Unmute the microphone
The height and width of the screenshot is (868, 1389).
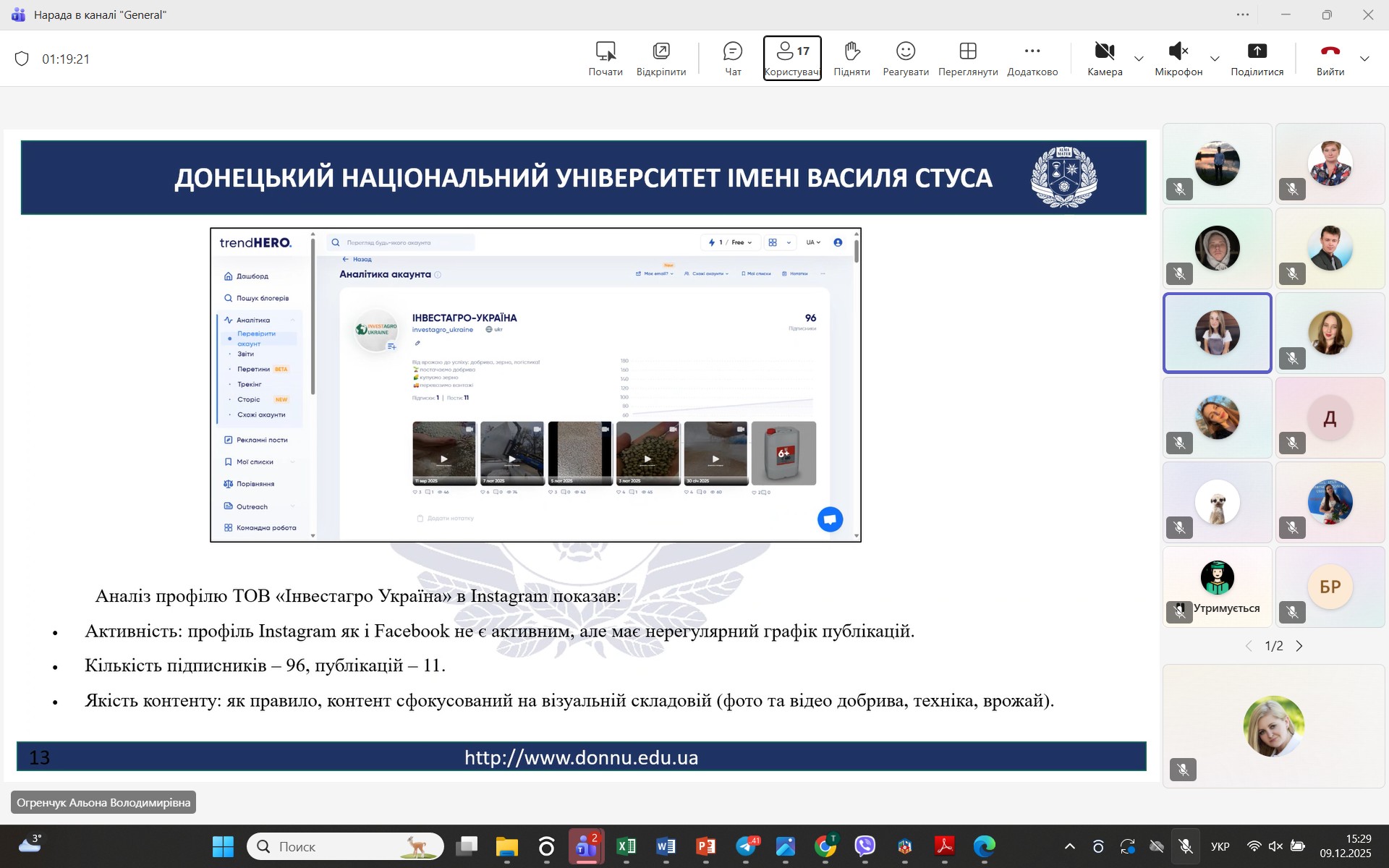[1178, 58]
